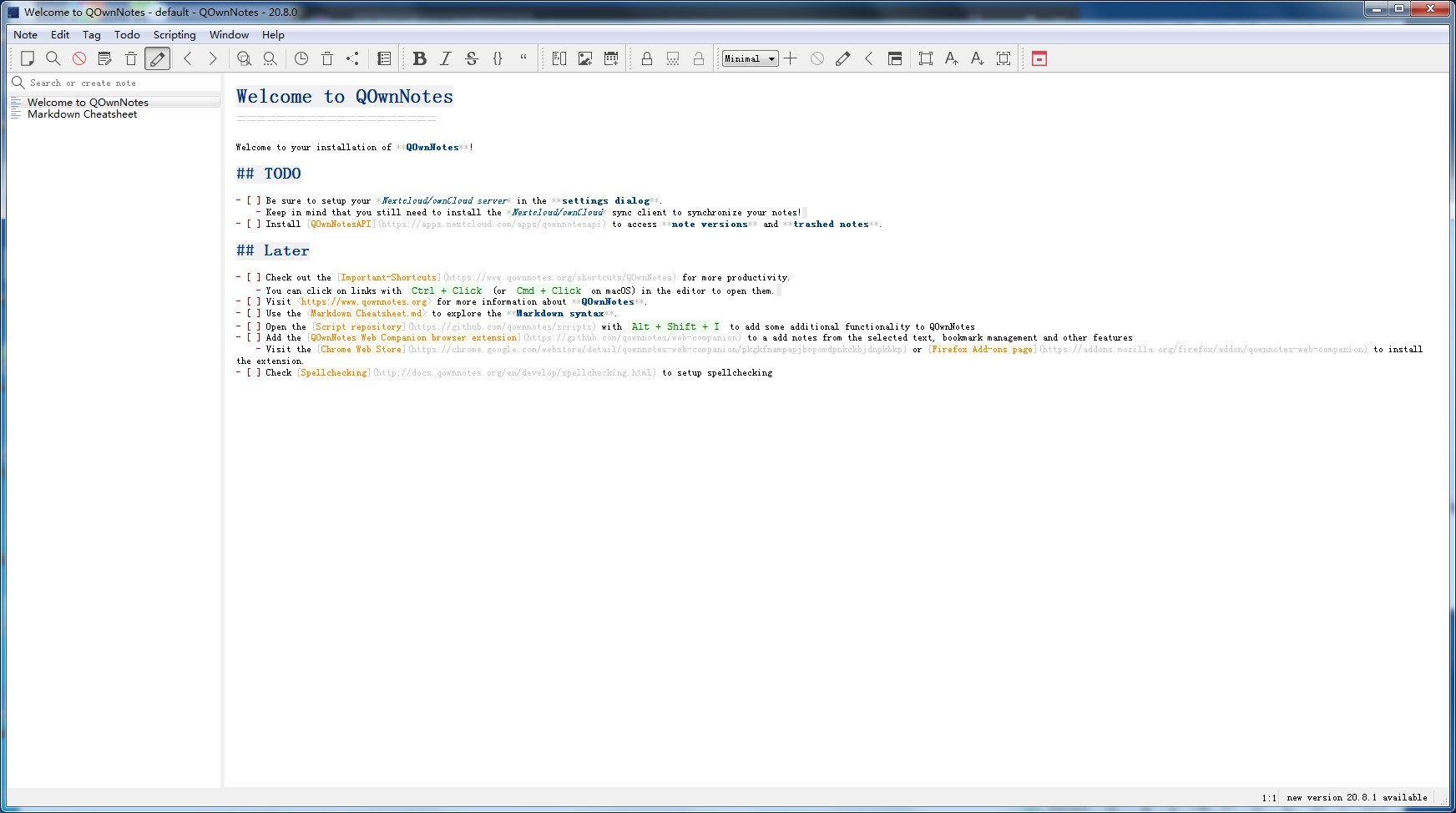Click the increase font size icon

point(951,58)
